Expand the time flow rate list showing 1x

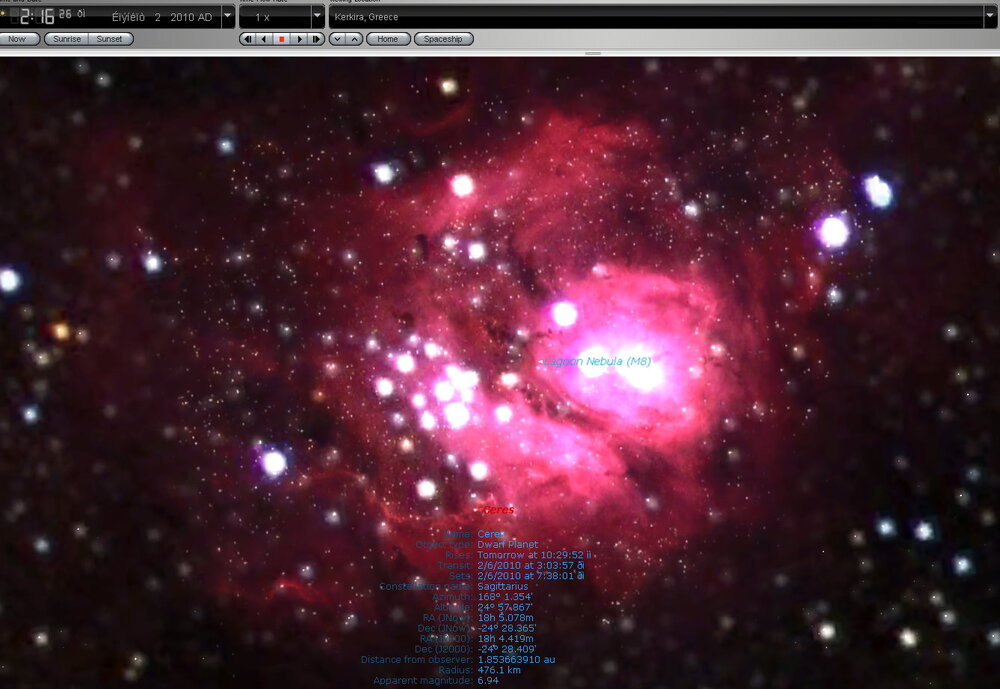(x=318, y=14)
